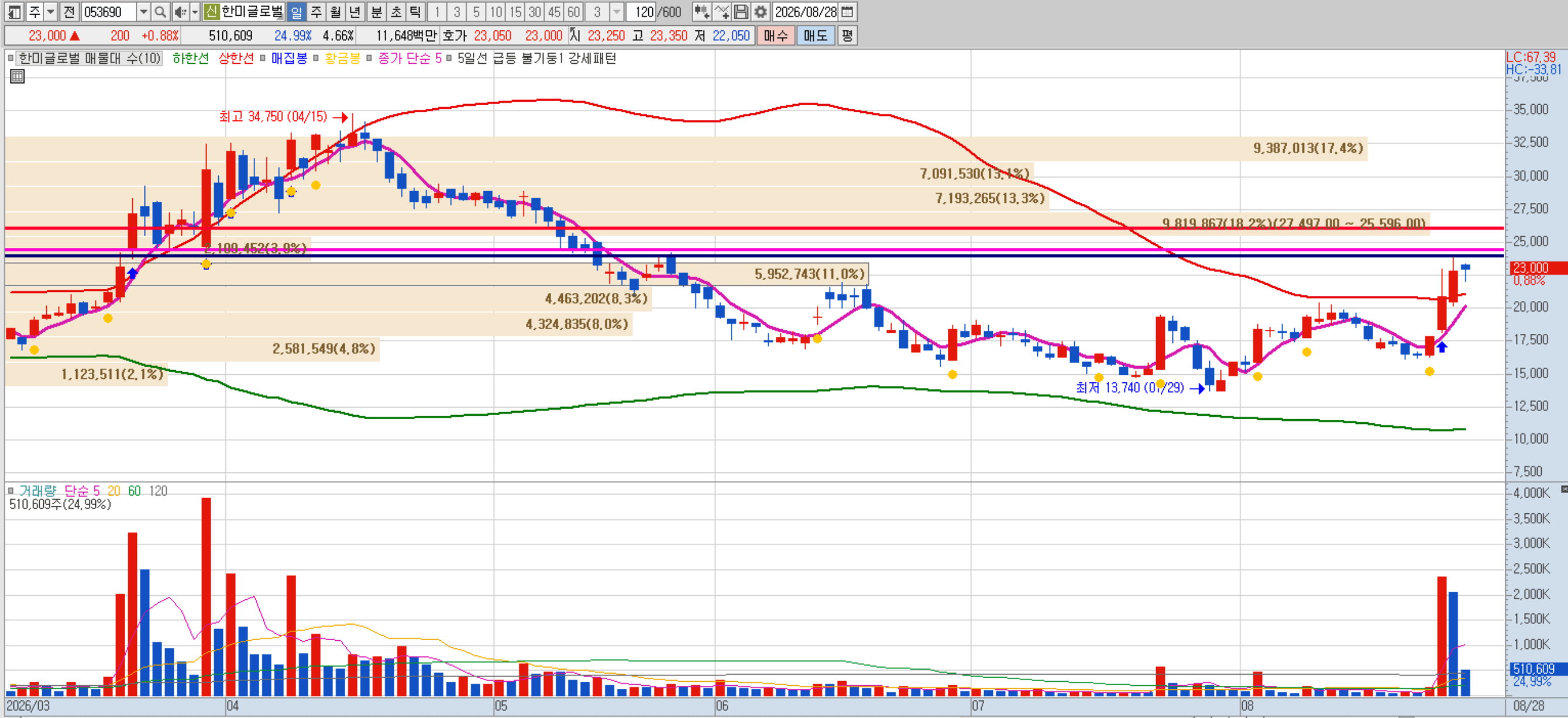
Task: Click the add candlestick indicator icon
Action: pyautogui.click(x=702, y=12)
